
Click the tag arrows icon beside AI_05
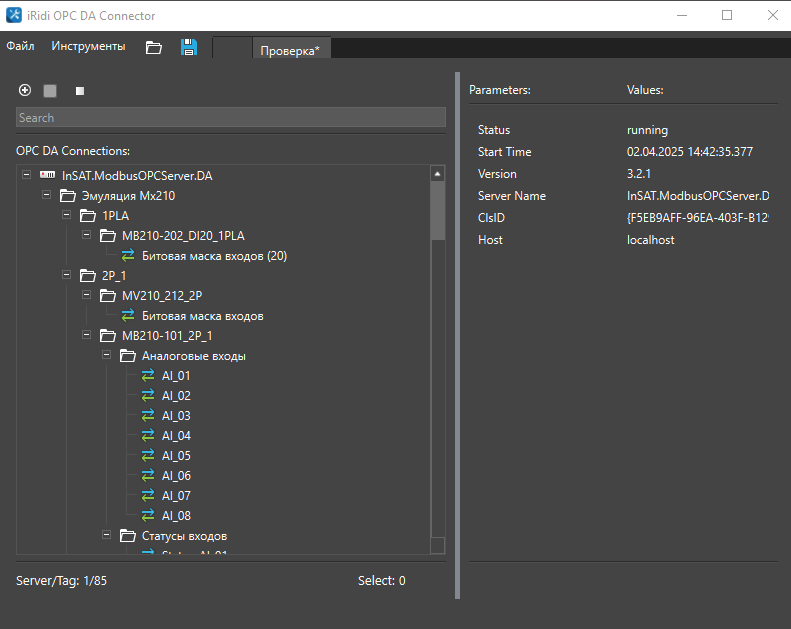pos(148,456)
